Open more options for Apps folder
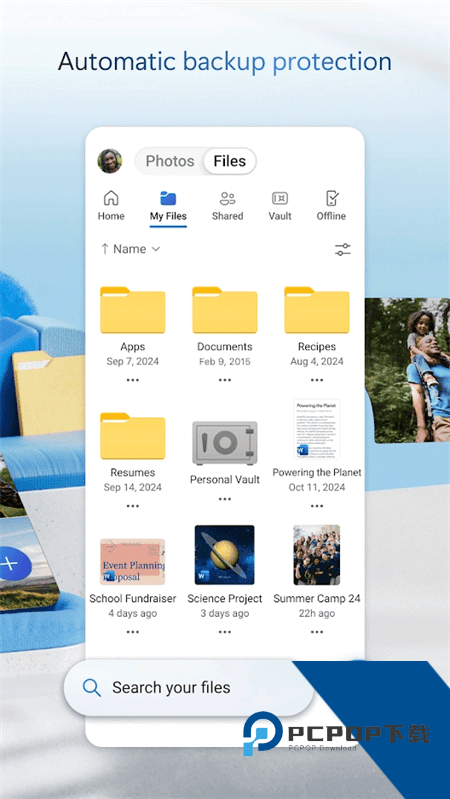Screen dimensions: 450x799 (x=133, y=380)
